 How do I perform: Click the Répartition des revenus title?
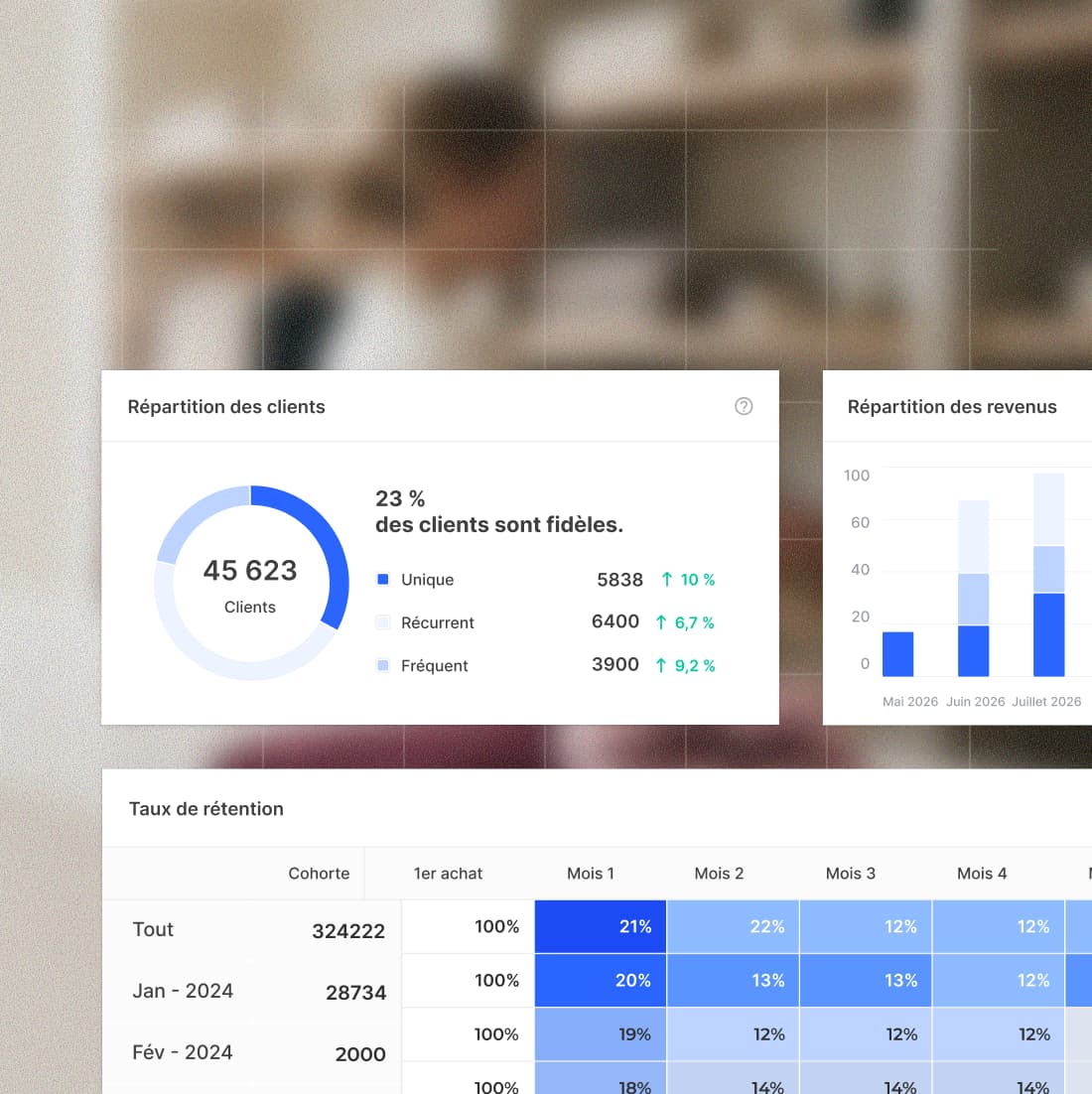coord(952,407)
